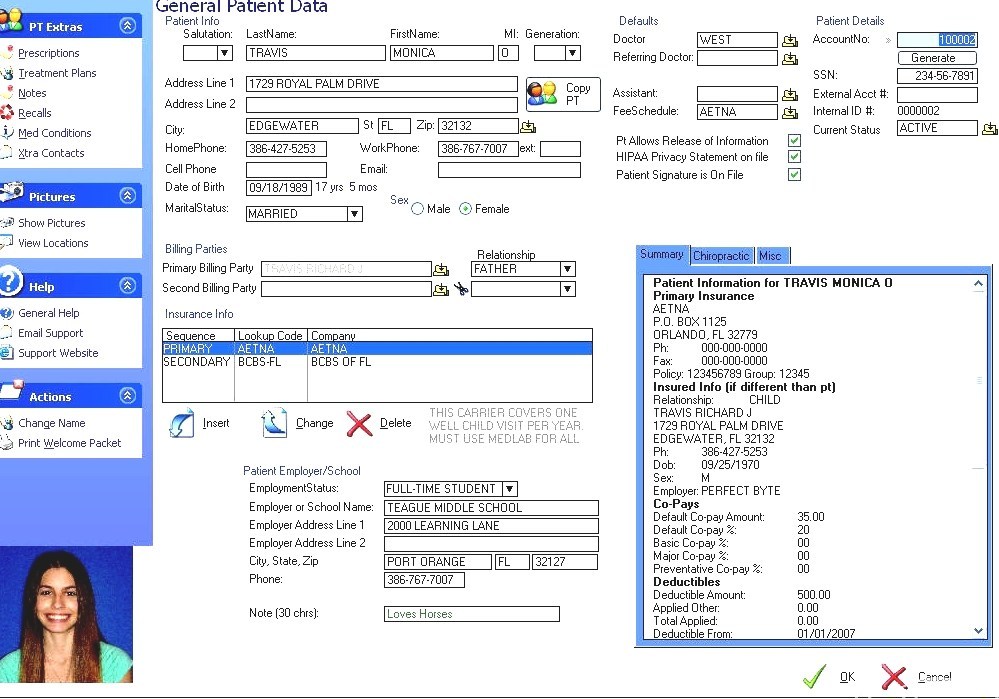Click the red X Cancel icon
Image resolution: width=999 pixels, height=699 pixels.
point(894,677)
